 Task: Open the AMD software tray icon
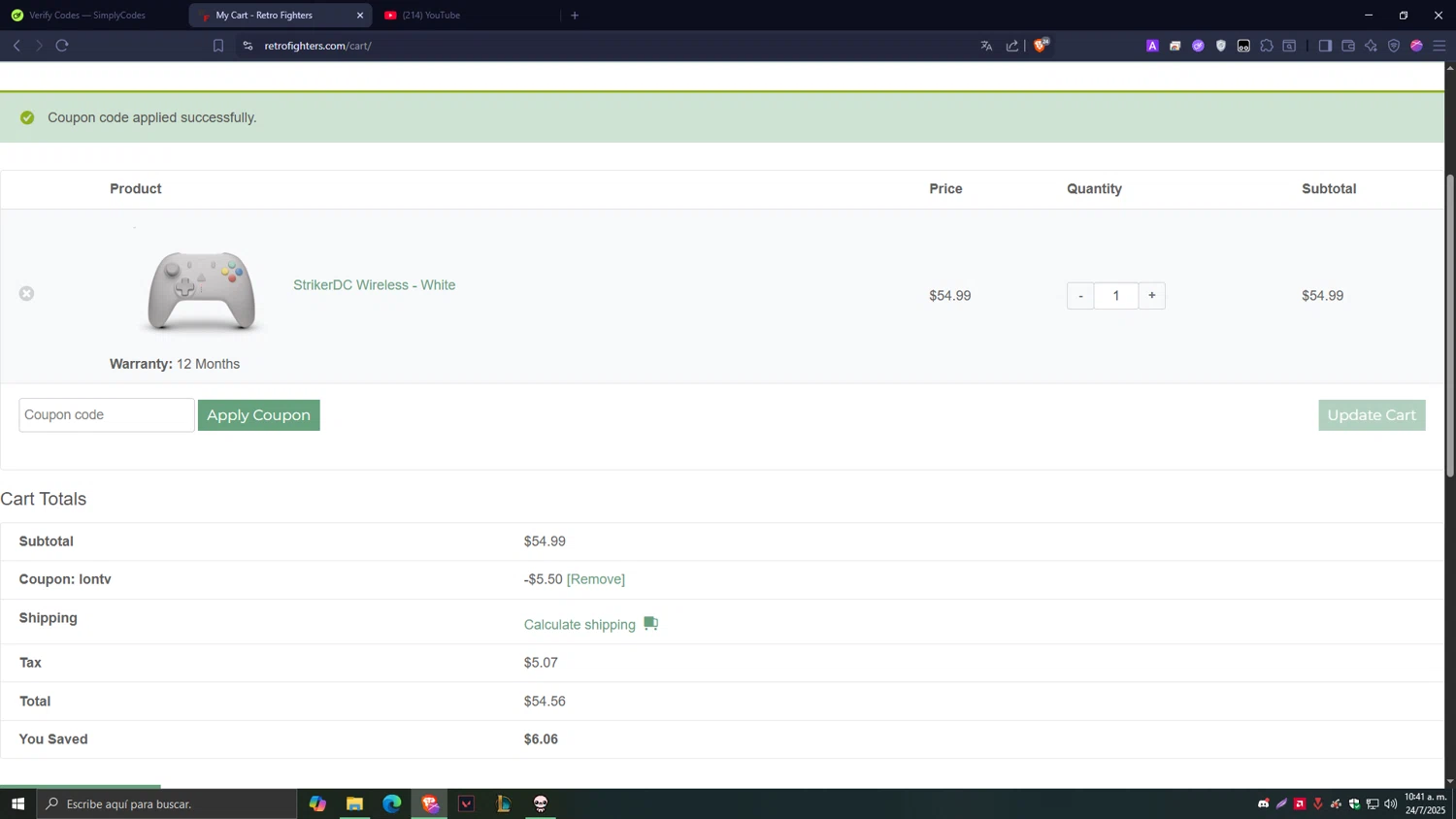[x=1300, y=803]
